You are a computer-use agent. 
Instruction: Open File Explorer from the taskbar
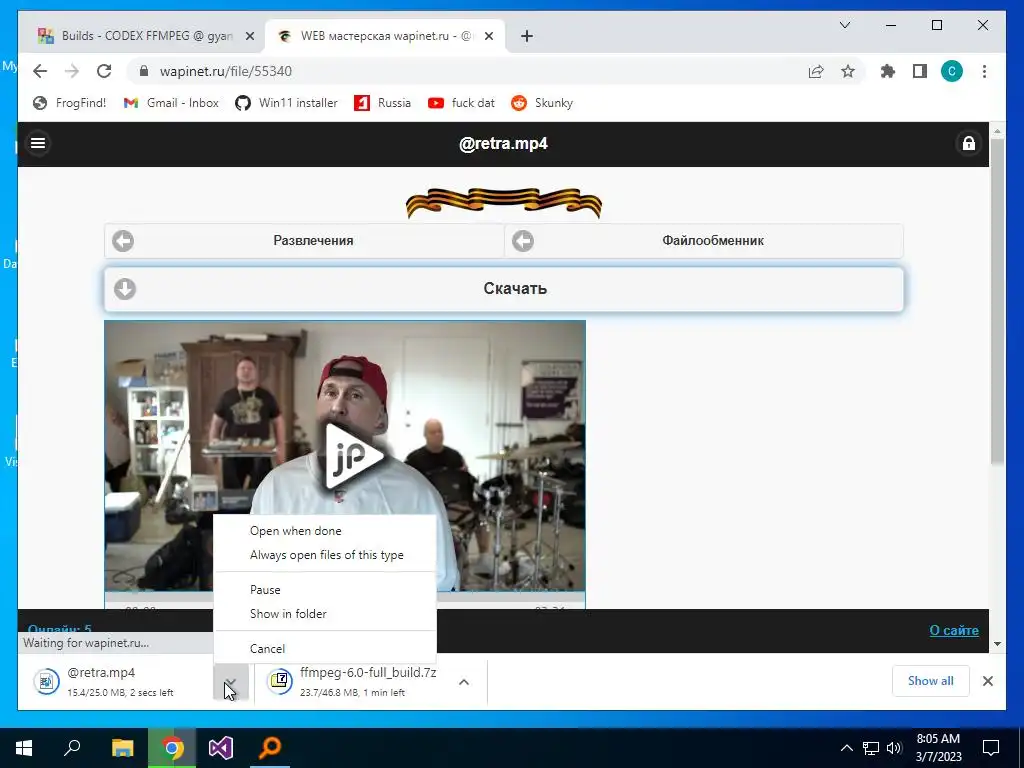[x=122, y=748]
